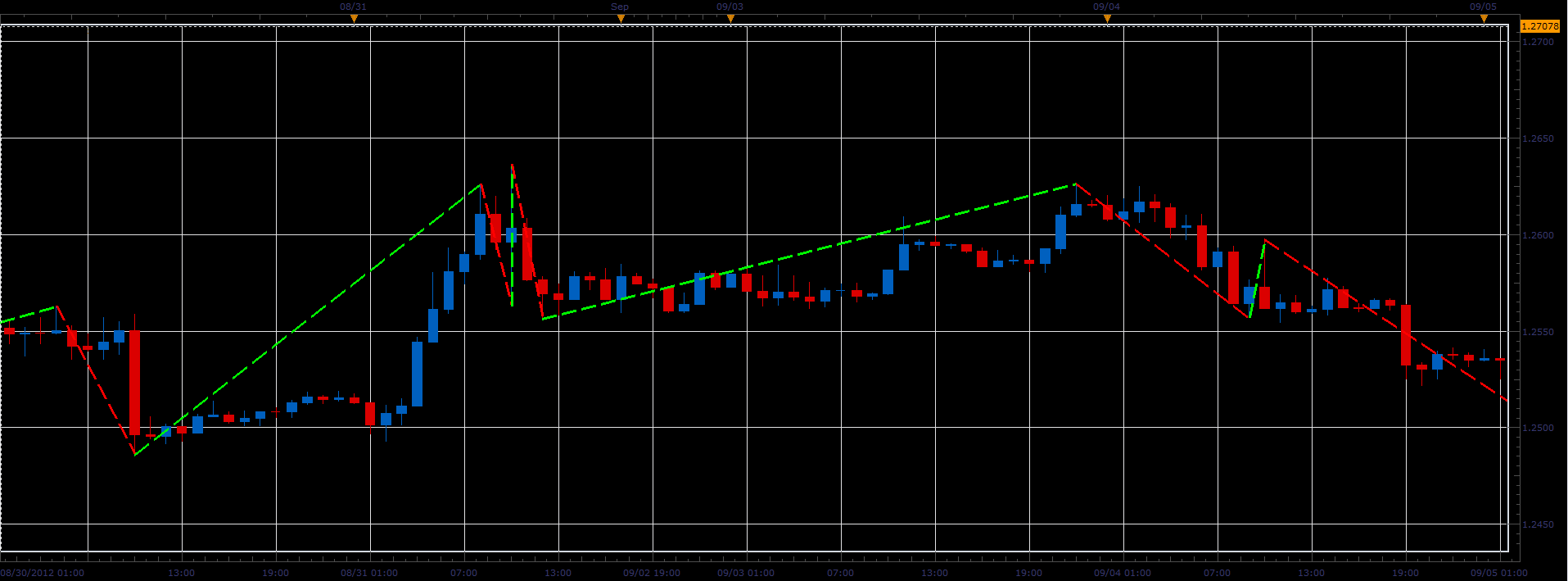Select the 08/31 01:00 time axis label
The height and width of the screenshot is (581, 1568).
coord(369,573)
